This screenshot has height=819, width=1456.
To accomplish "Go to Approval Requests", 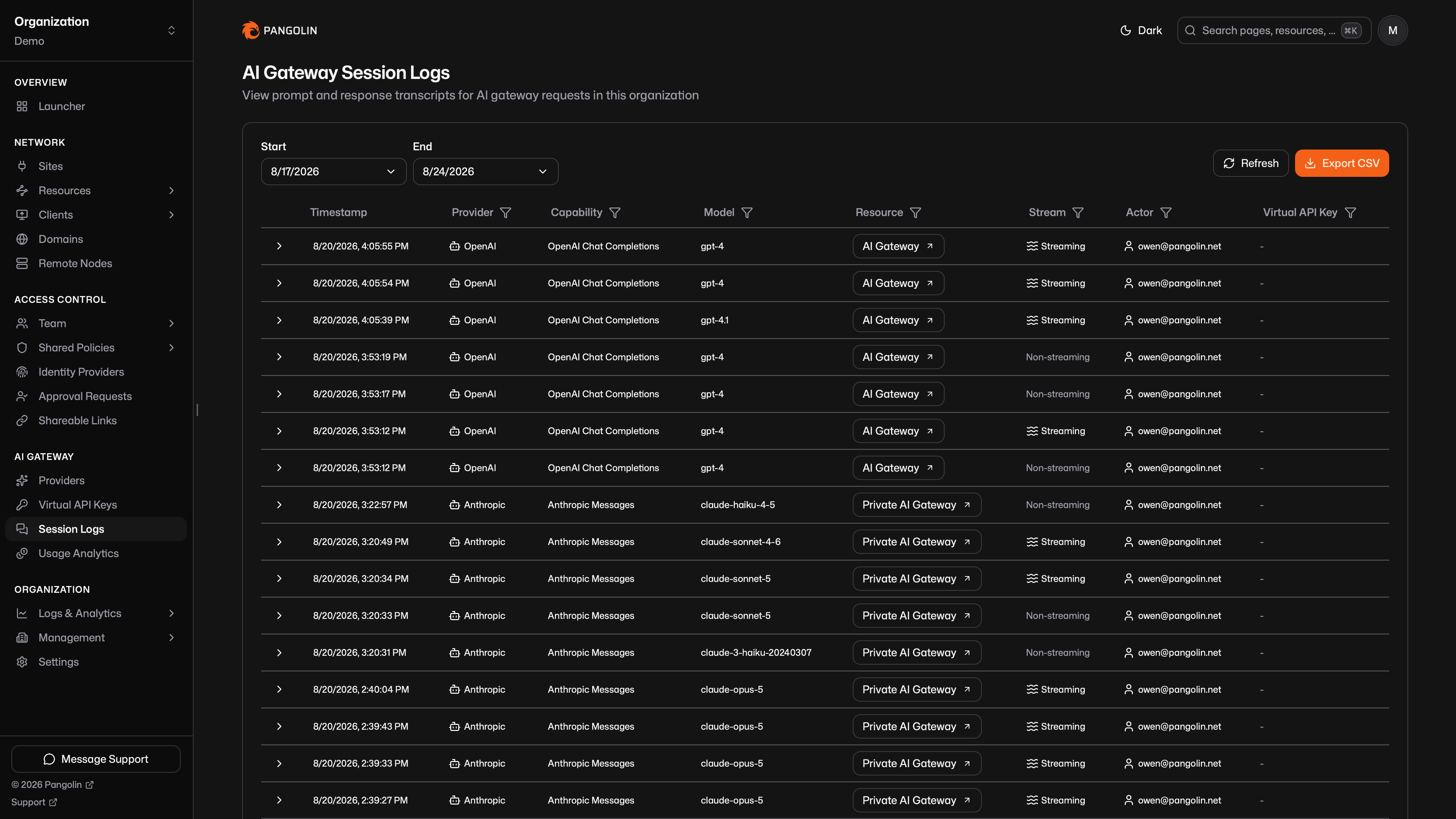I will point(96,396).
